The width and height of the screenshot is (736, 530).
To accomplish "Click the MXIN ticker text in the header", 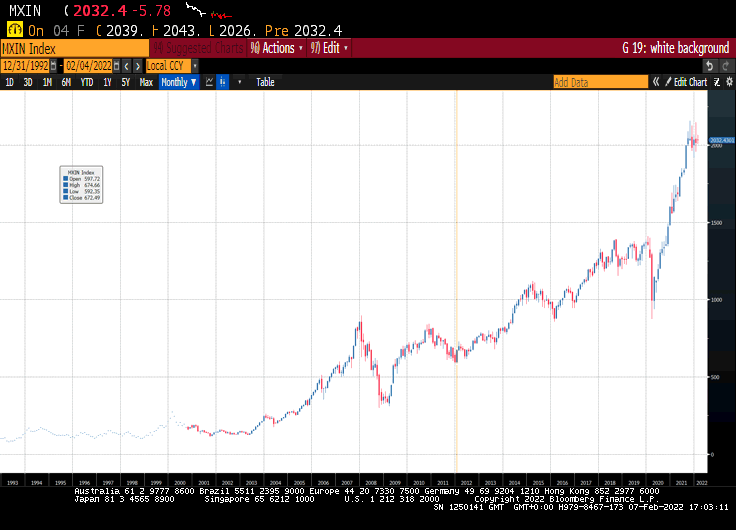I will [x=25, y=11].
